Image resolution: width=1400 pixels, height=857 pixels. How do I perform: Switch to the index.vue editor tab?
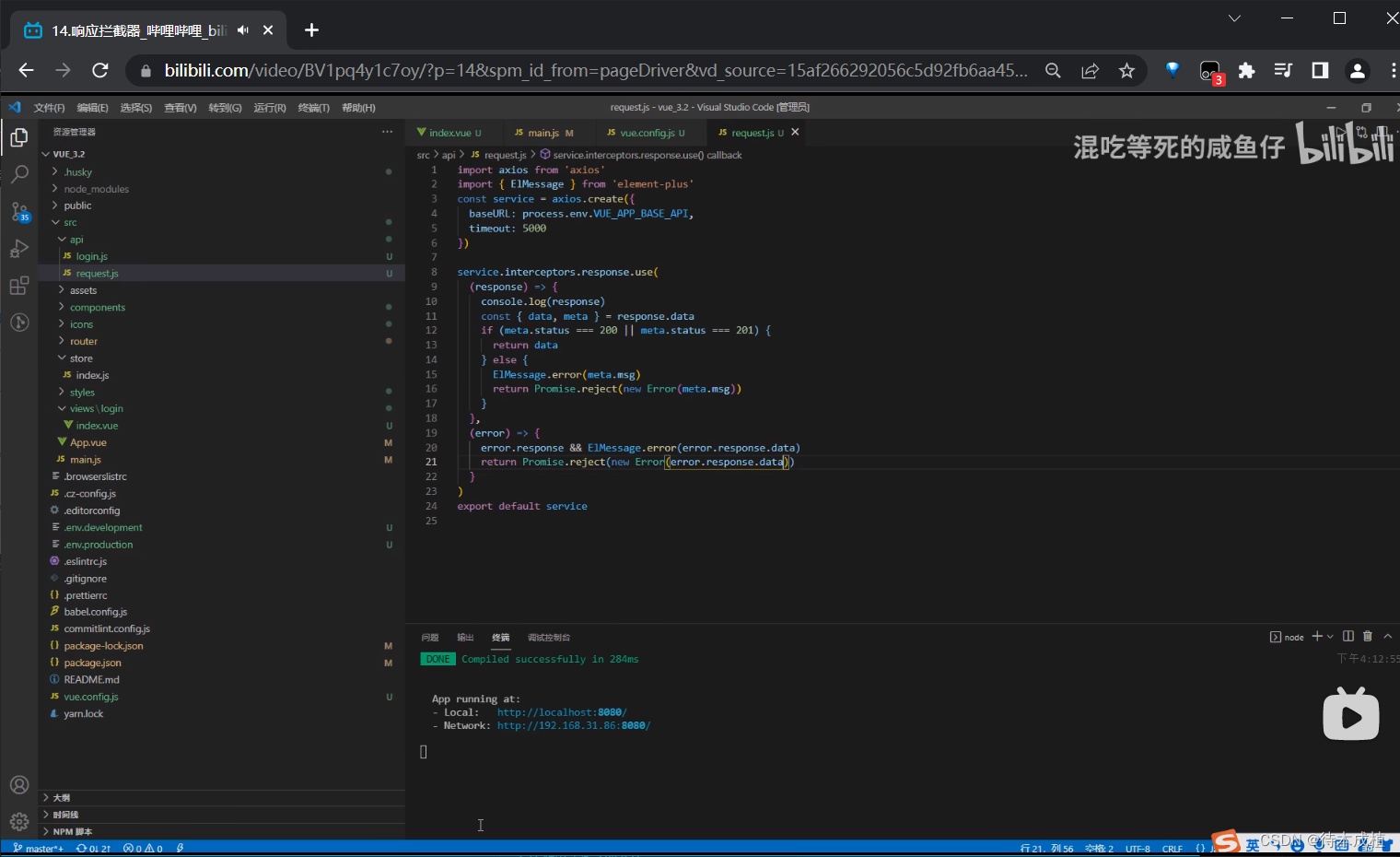(449, 133)
